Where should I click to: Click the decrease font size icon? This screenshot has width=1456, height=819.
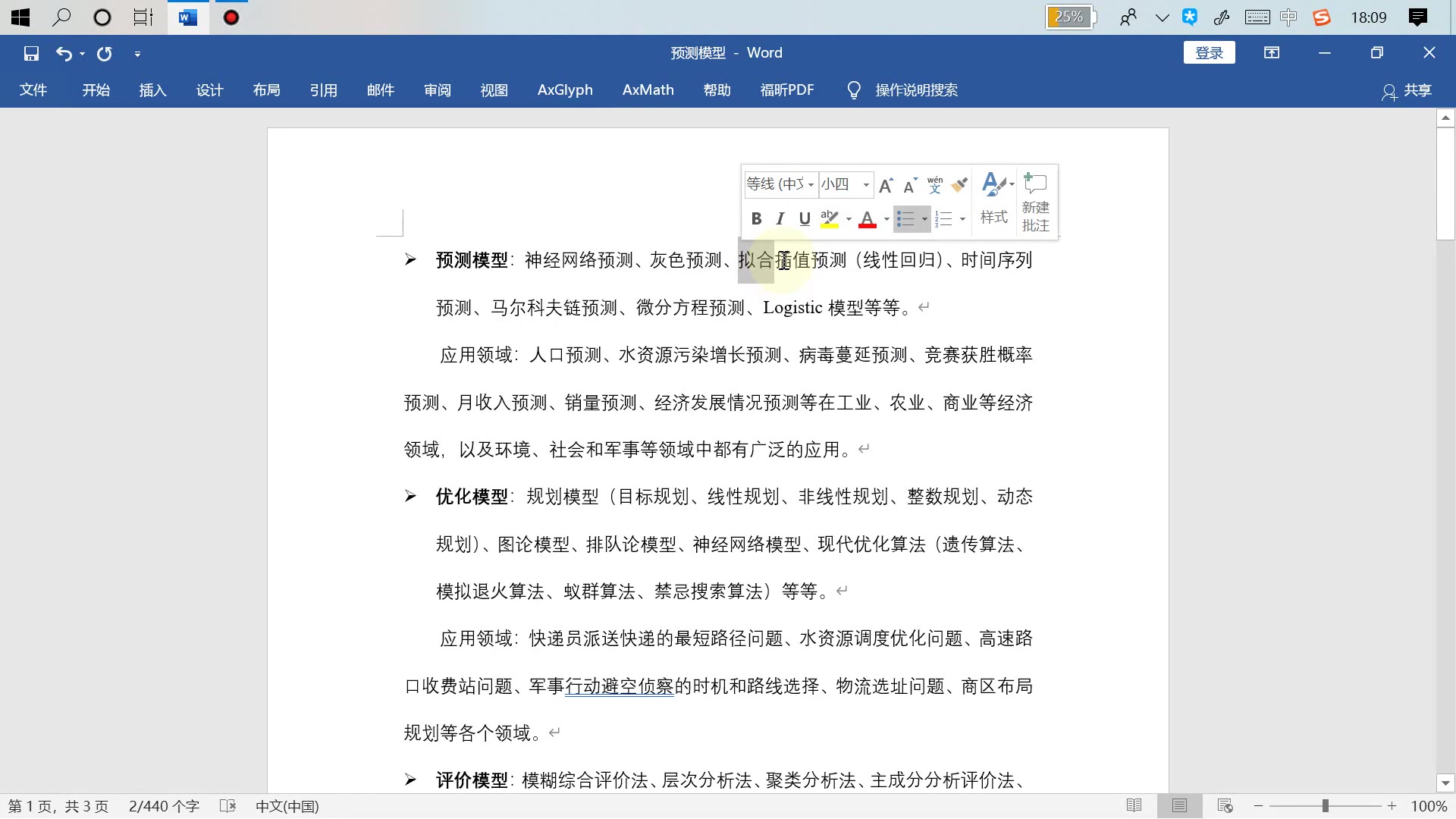point(910,185)
